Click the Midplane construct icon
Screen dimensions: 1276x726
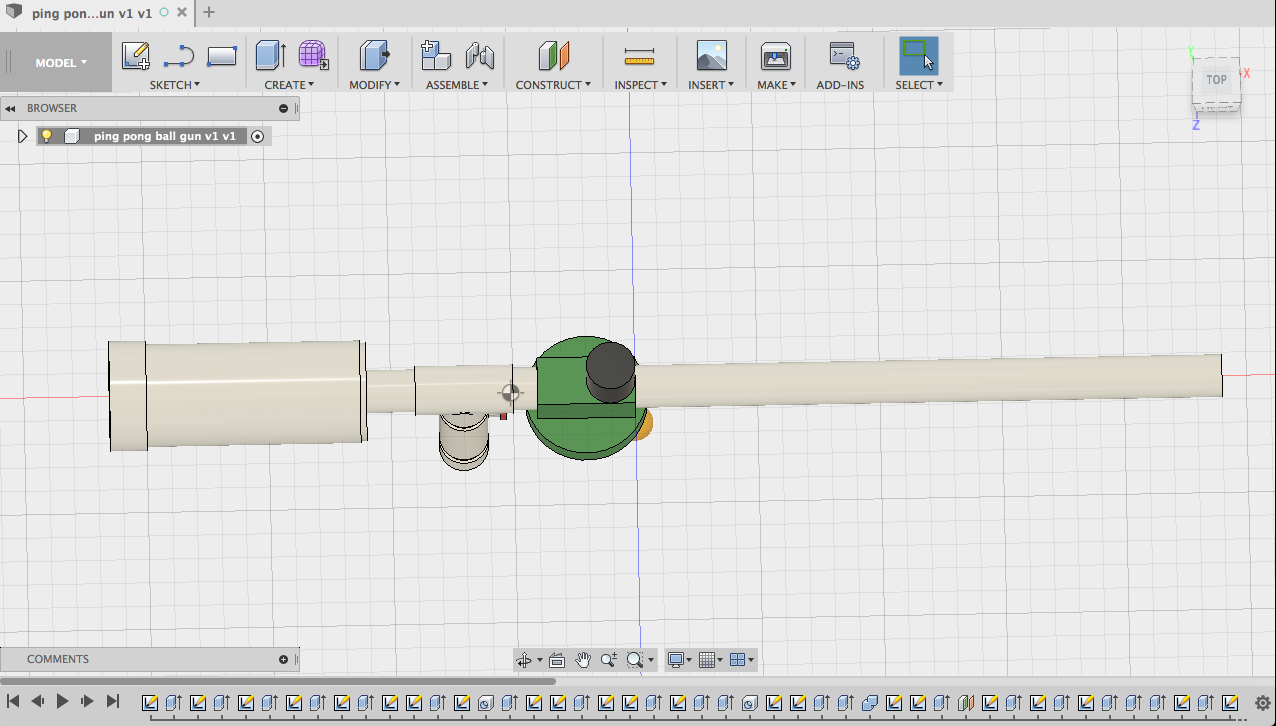pos(553,56)
